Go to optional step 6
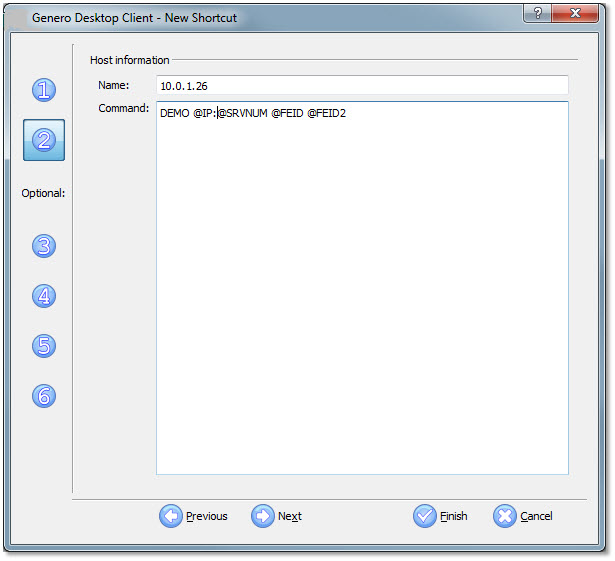615x561 pixels. (44, 395)
